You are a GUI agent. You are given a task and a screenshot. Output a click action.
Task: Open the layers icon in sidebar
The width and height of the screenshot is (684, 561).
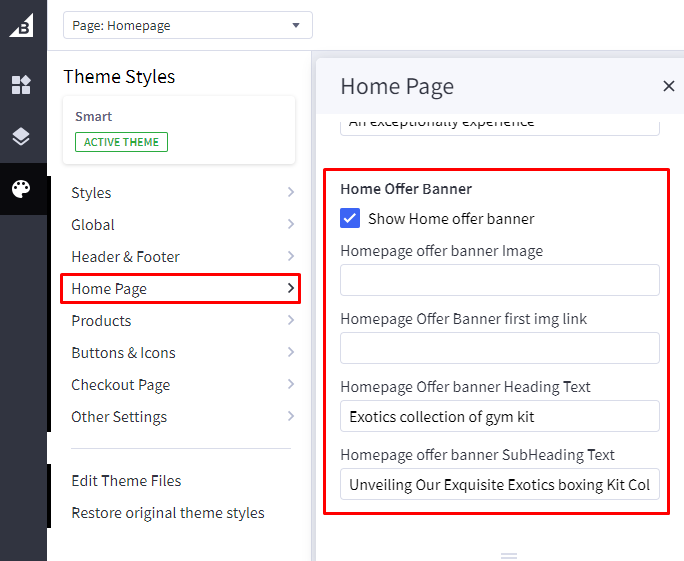point(21,137)
